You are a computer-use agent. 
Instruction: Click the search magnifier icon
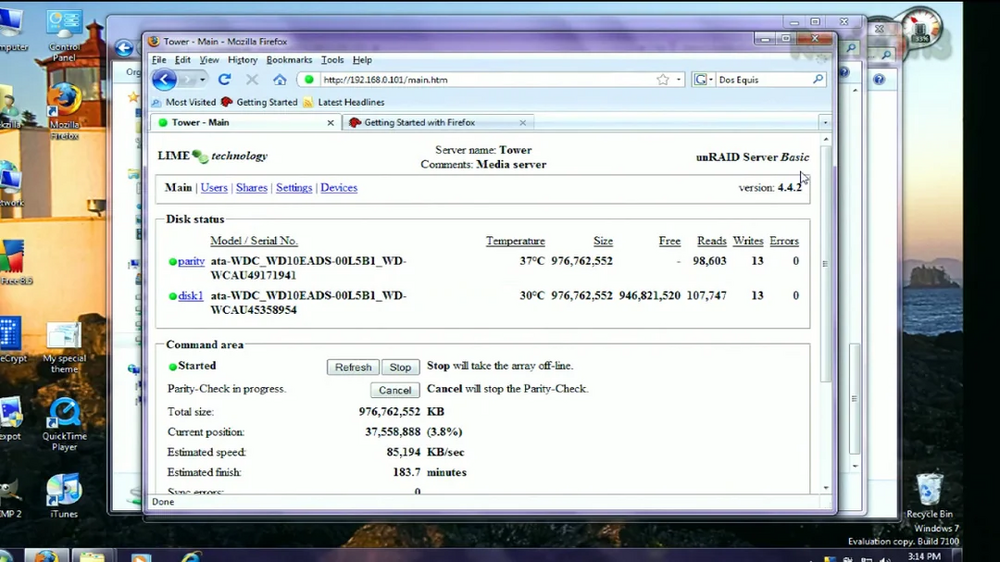pos(818,79)
